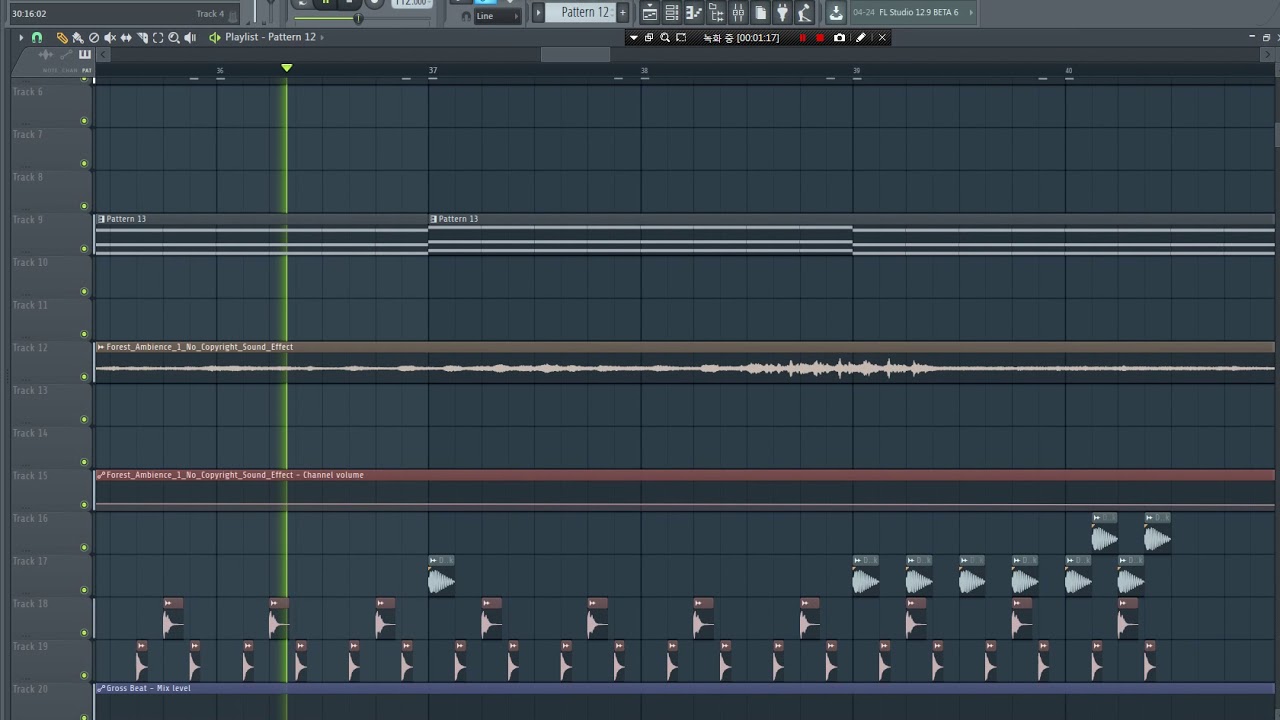Toggle the magnet snap icon in playlist toolbar

37,37
